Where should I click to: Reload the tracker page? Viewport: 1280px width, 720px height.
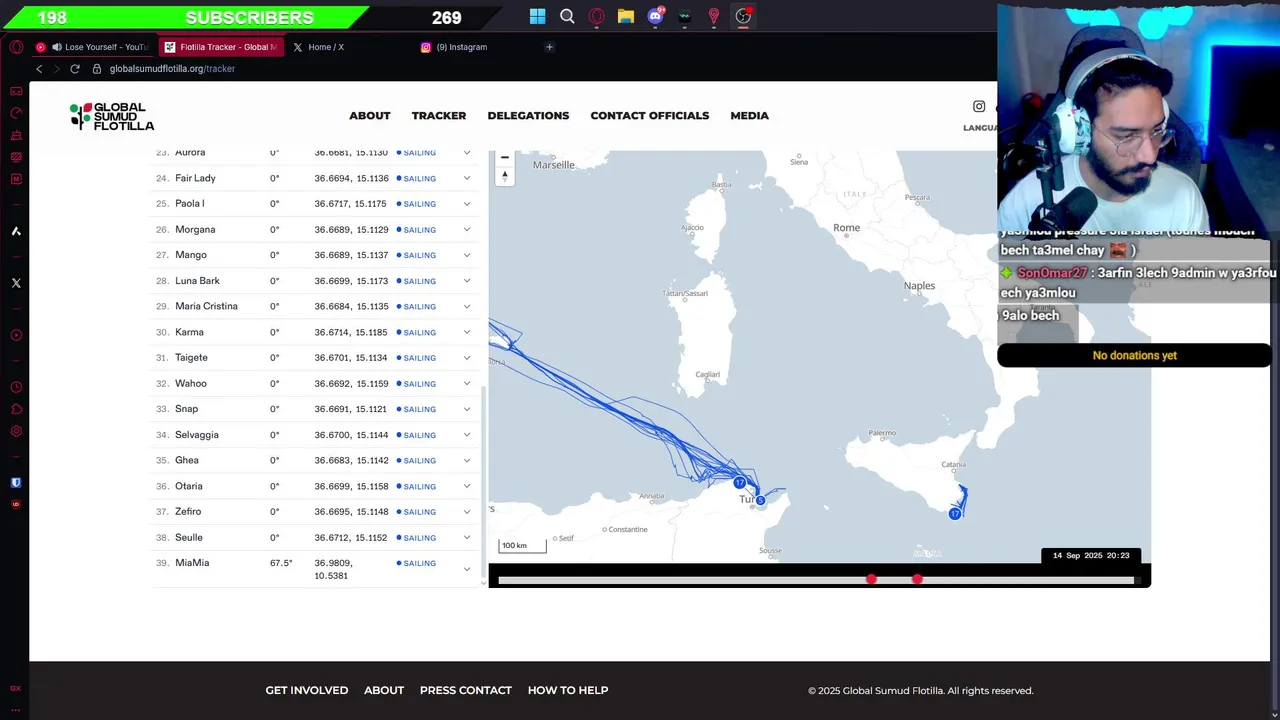75,69
